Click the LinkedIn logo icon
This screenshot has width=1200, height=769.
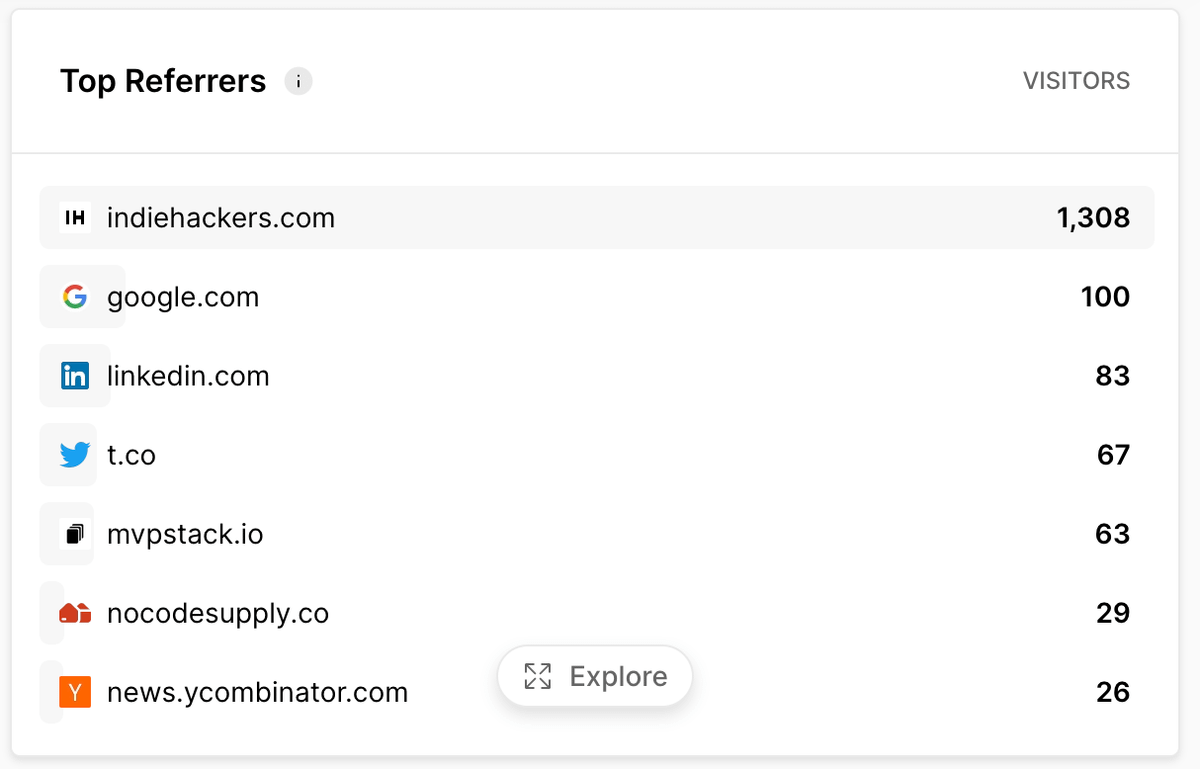[75, 376]
